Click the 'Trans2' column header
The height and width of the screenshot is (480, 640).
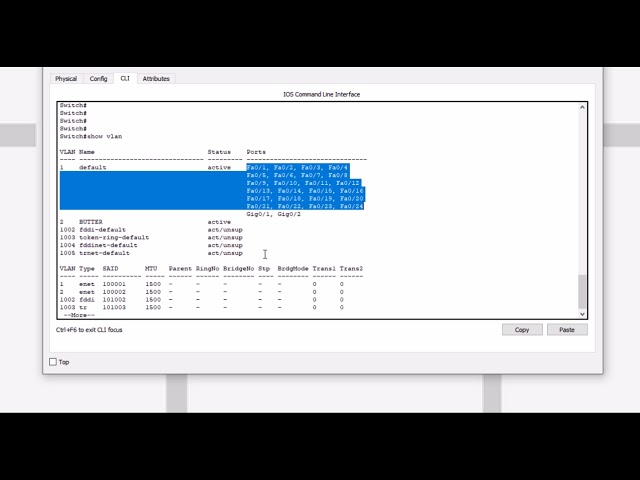[x=351, y=269]
